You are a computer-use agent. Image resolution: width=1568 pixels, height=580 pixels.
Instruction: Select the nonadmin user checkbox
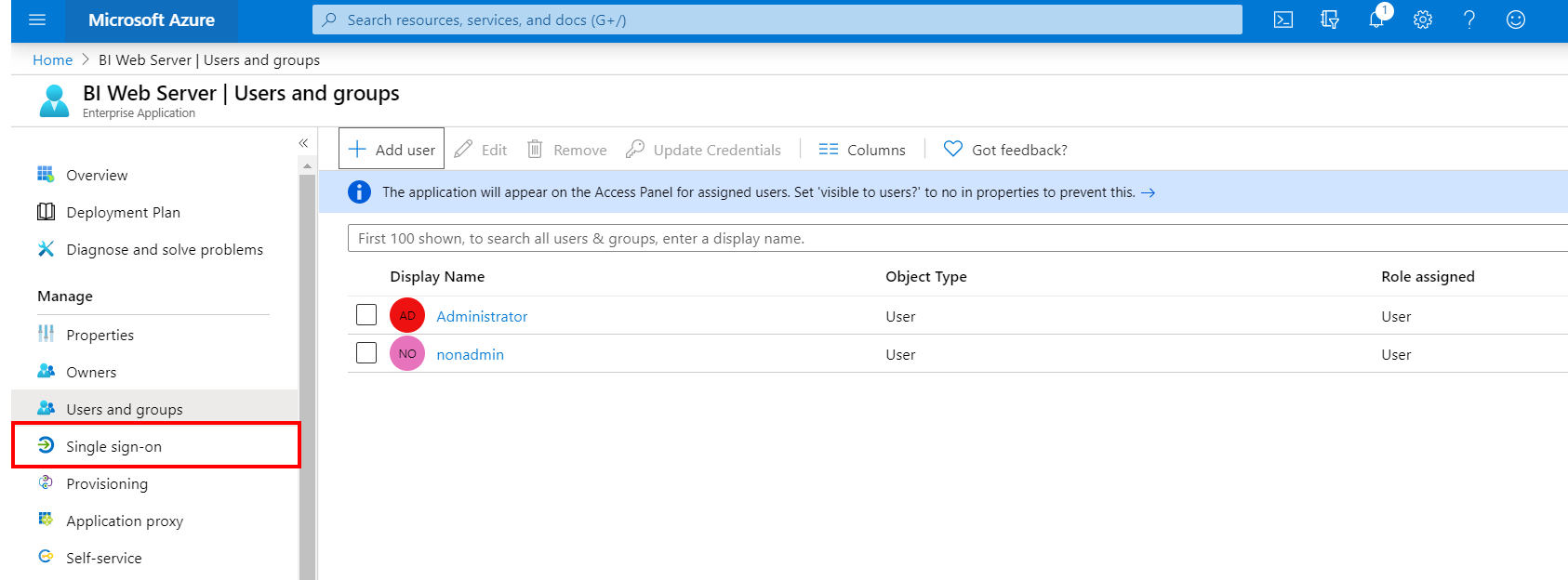(366, 353)
